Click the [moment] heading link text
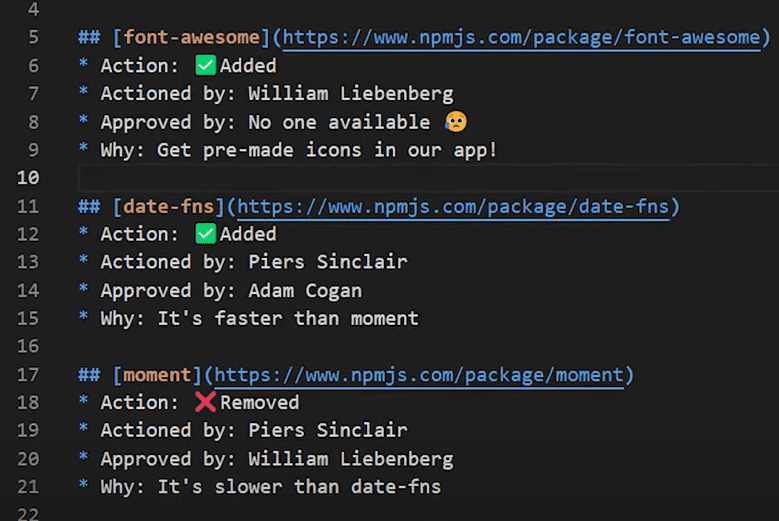Screen dimensions: 779x521 157,375
